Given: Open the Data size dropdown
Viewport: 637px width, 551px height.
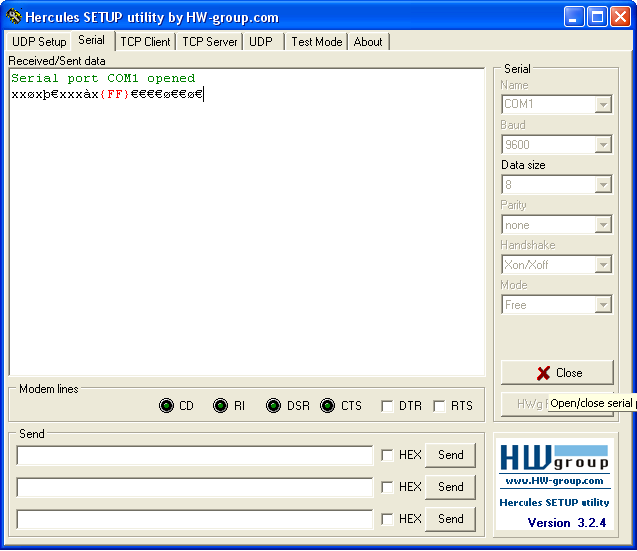Looking at the screenshot, I should pos(603,185).
